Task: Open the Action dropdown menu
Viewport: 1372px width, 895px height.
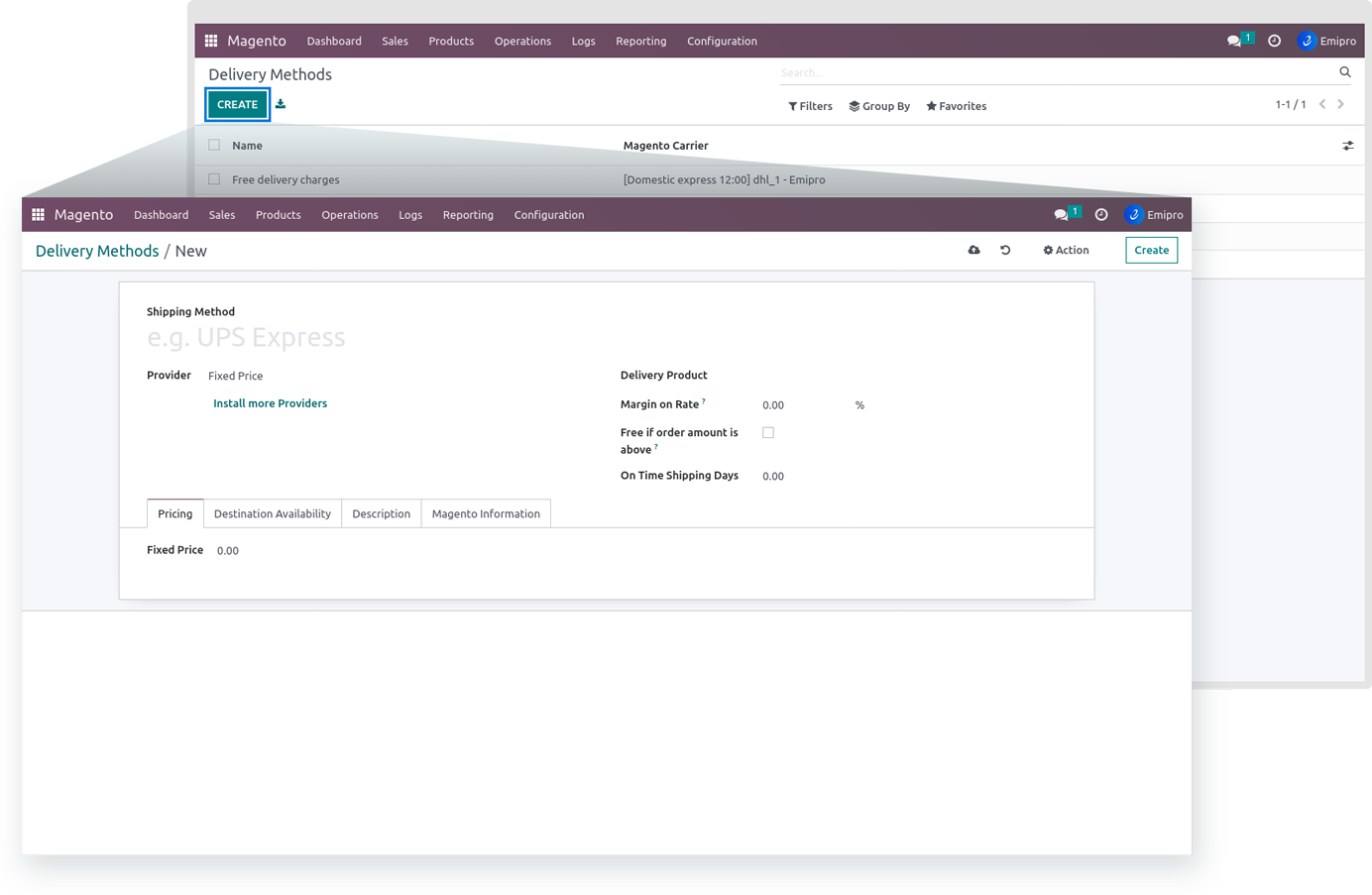Action: [x=1066, y=251]
